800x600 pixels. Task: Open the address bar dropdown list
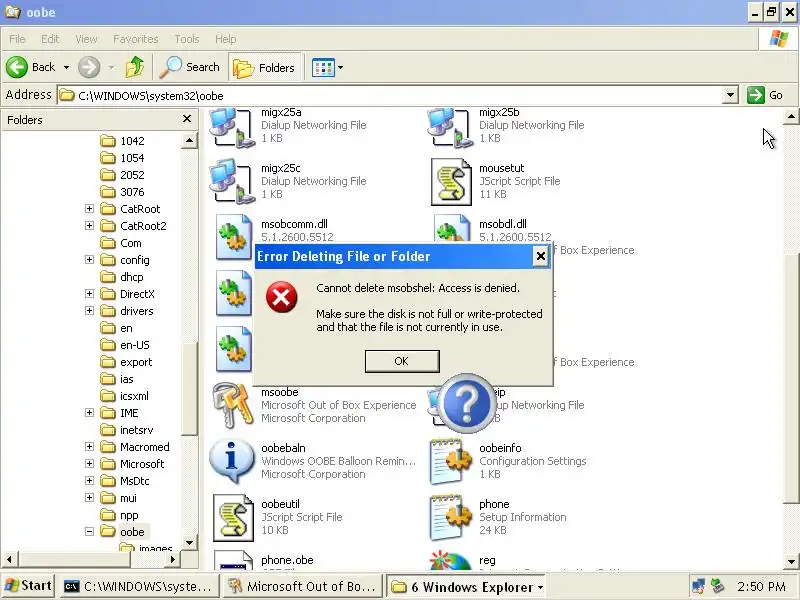coord(730,95)
